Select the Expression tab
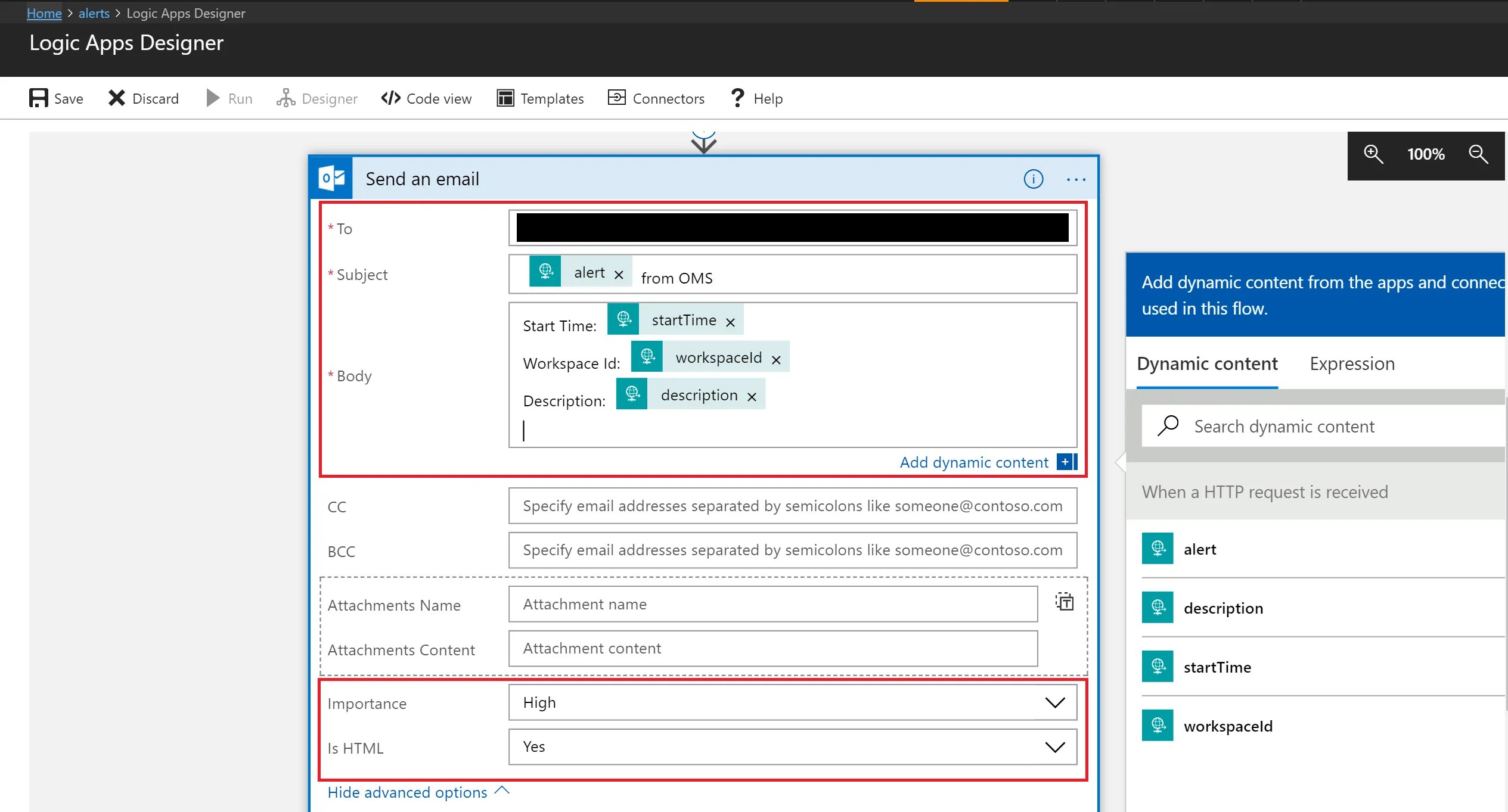 [x=1352, y=363]
